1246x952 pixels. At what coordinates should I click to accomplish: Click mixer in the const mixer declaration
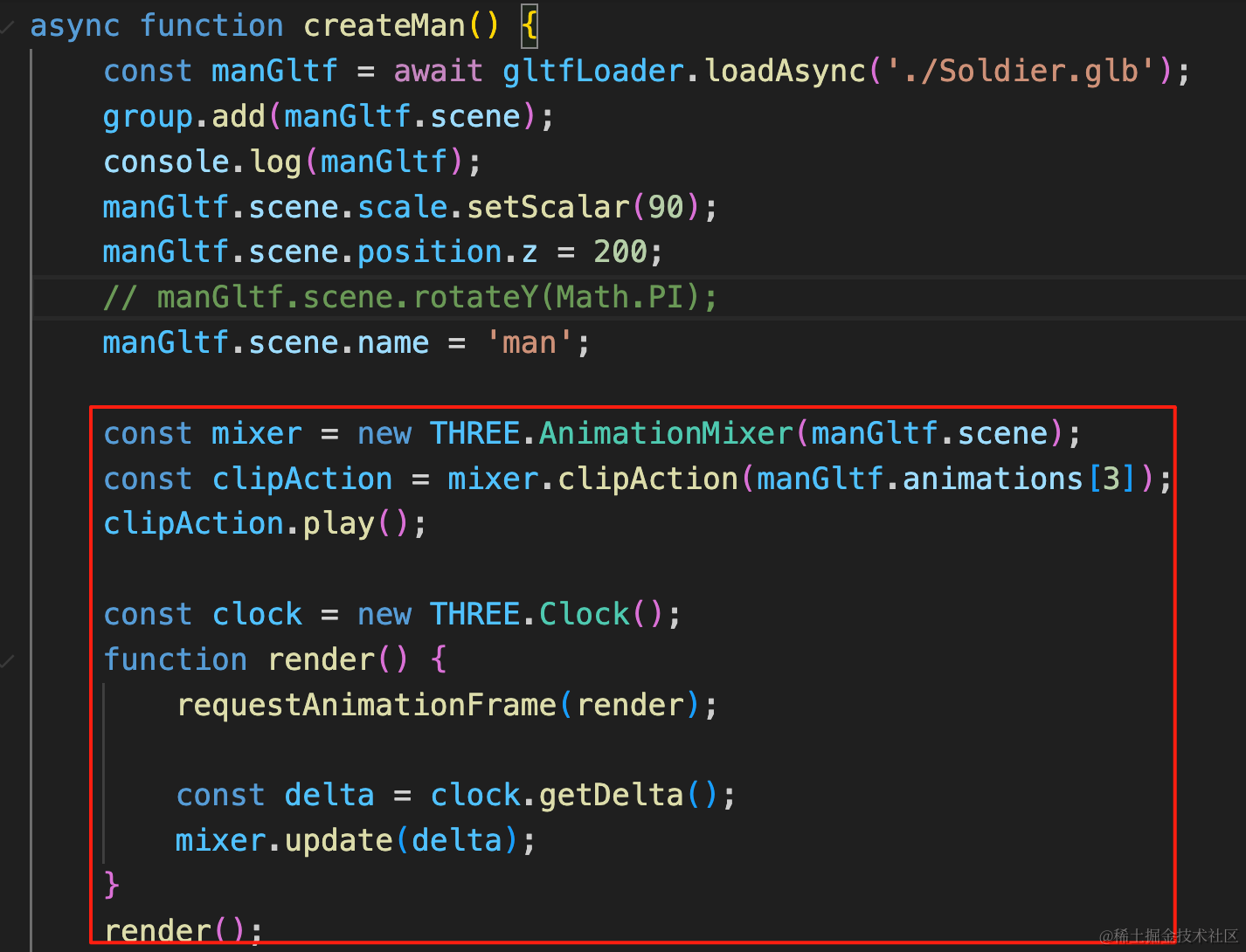[257, 433]
